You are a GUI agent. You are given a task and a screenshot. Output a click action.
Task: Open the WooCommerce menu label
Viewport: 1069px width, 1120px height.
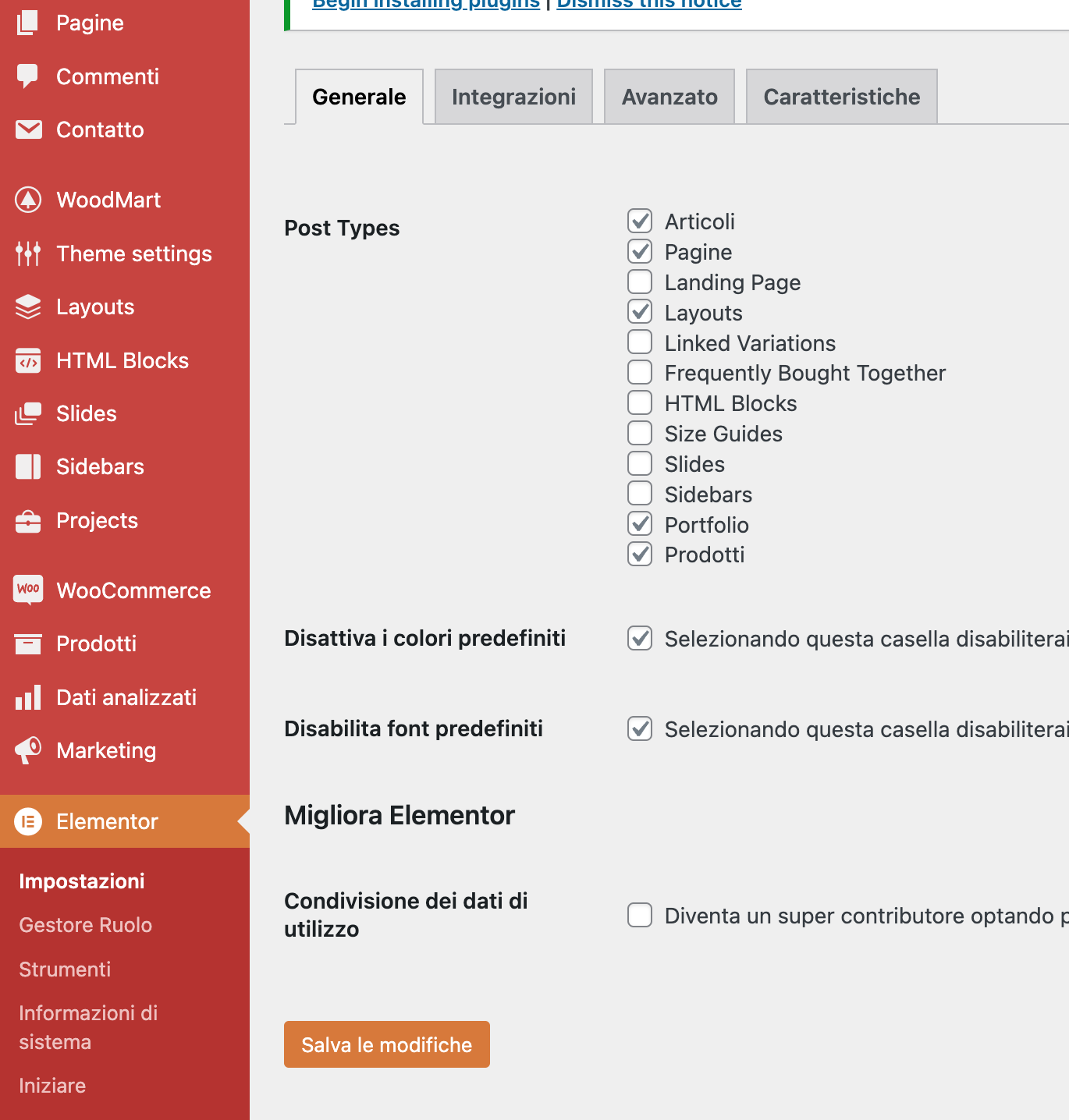(133, 590)
